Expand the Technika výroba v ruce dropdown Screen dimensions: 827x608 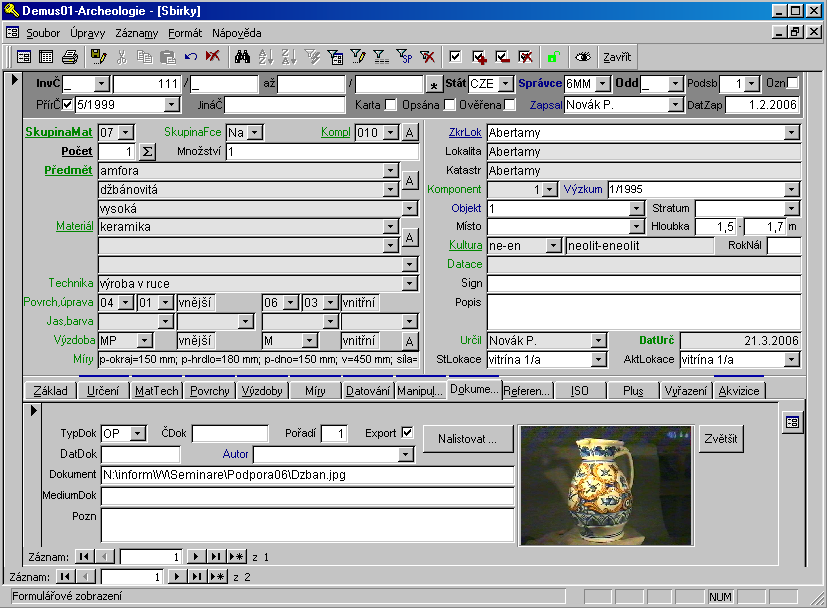410,284
